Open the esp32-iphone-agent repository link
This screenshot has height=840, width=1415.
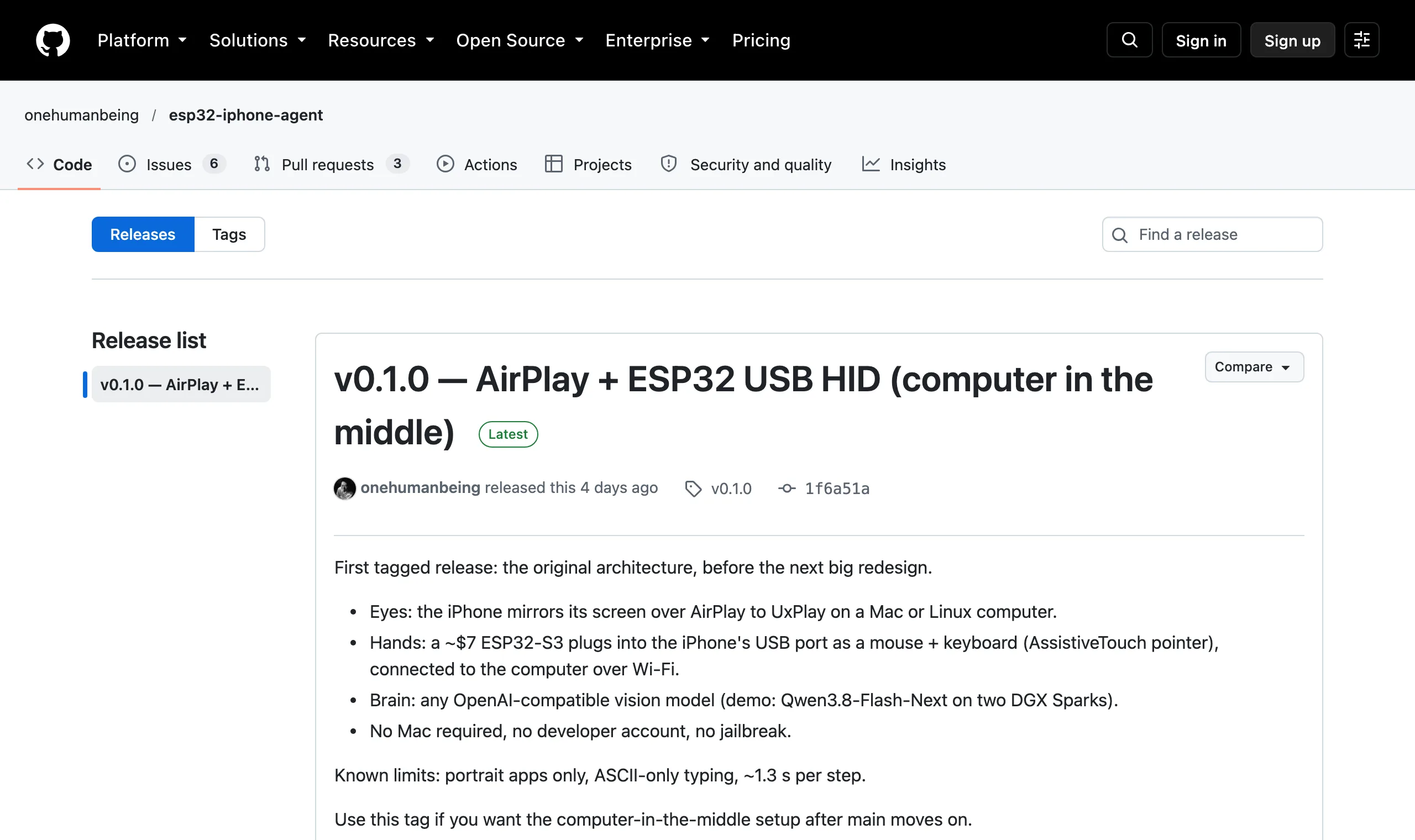(245, 115)
